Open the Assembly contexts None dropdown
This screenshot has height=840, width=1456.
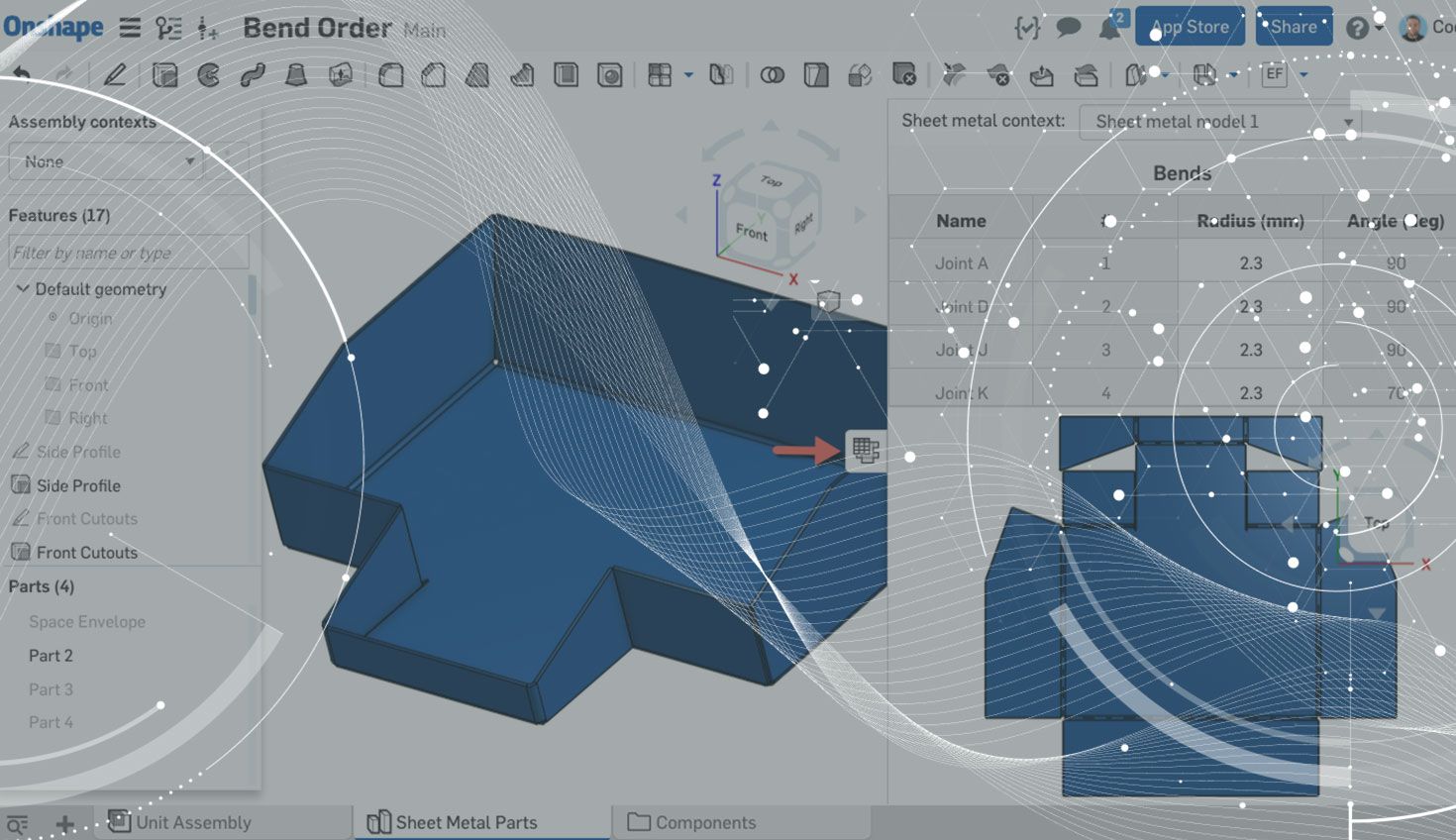click(106, 161)
